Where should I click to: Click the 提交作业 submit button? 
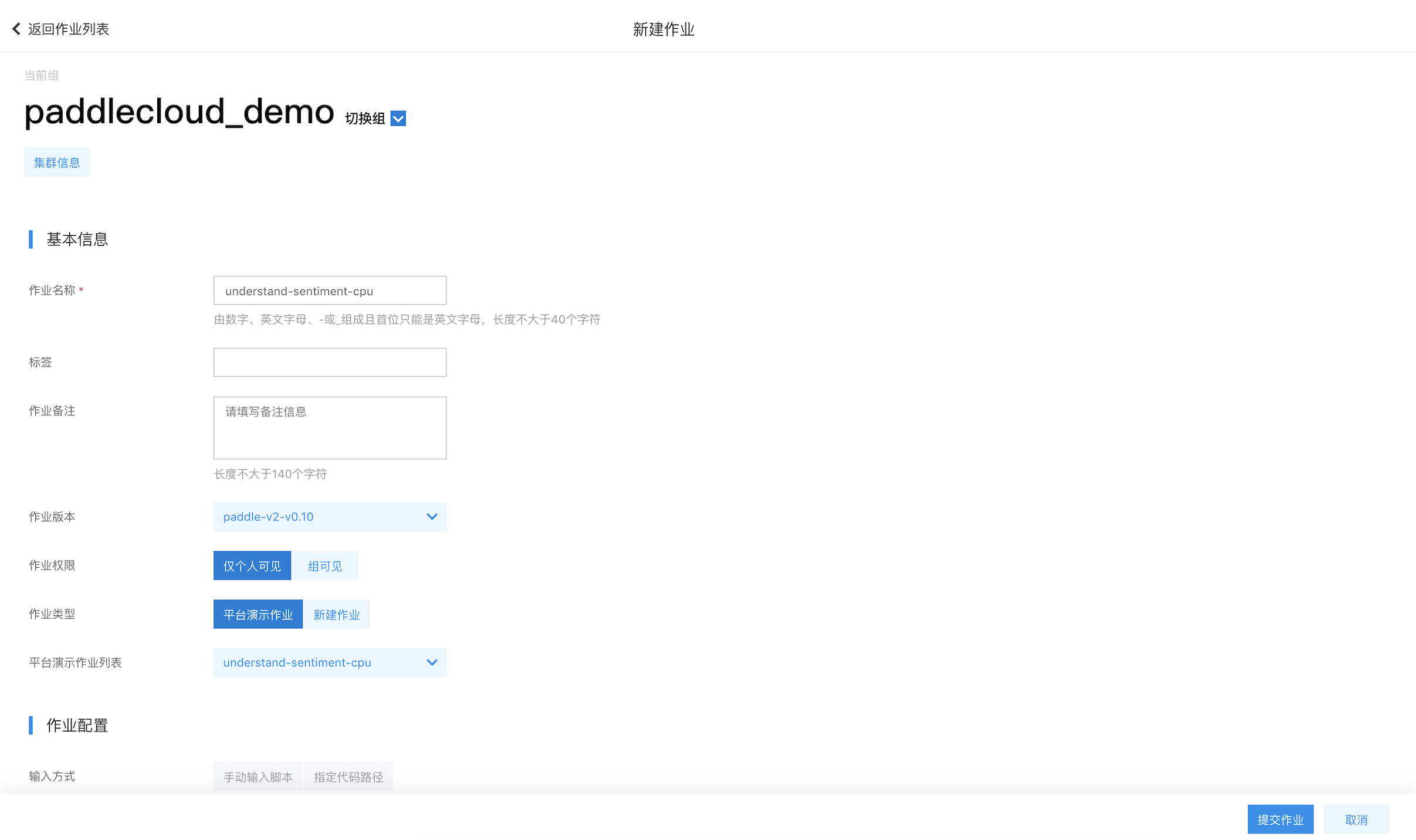coord(1280,819)
